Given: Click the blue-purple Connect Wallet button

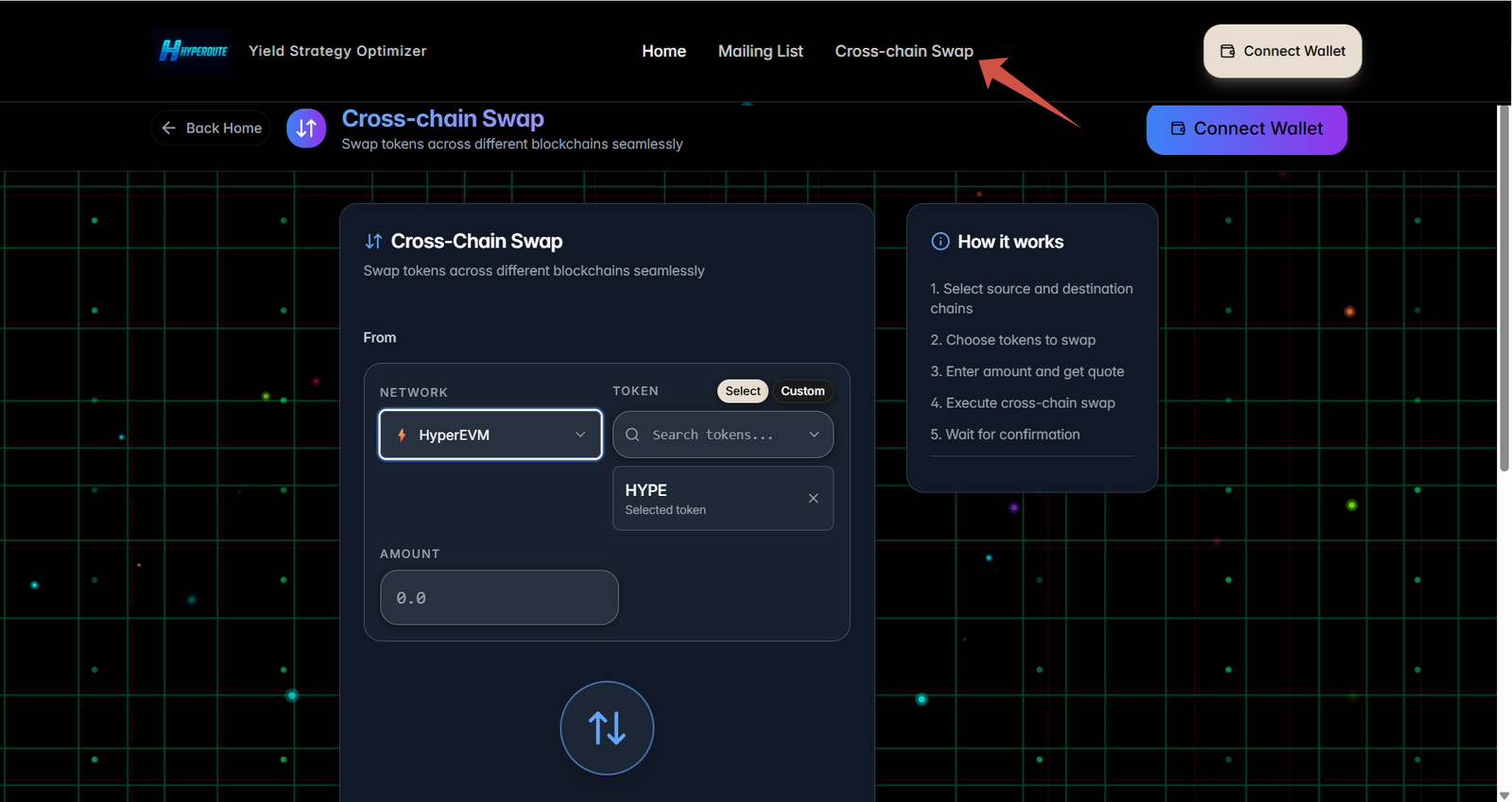Looking at the screenshot, I should (1246, 128).
